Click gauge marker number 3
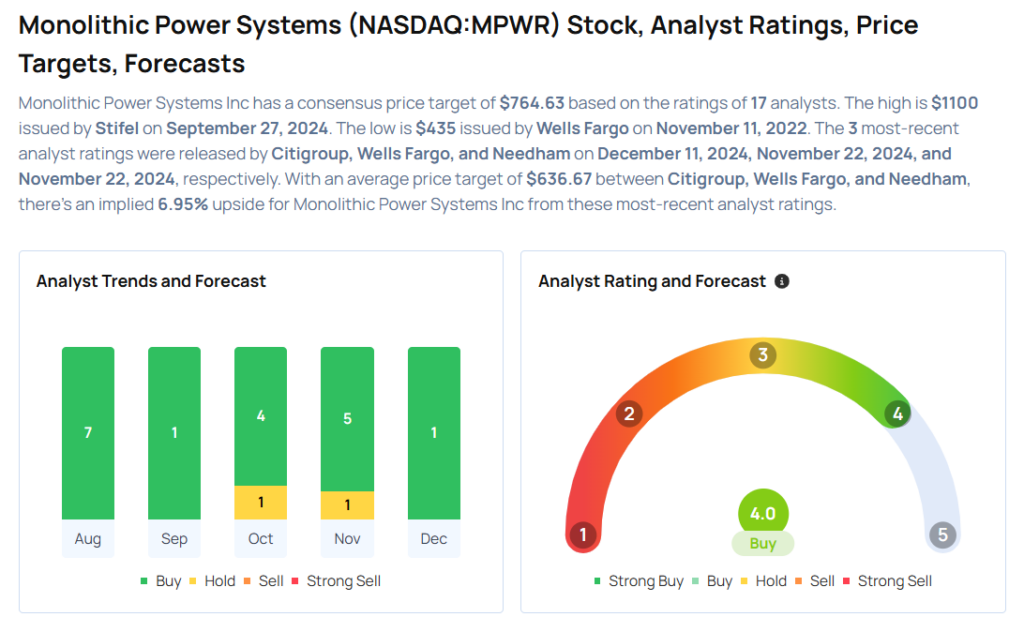 763,355
